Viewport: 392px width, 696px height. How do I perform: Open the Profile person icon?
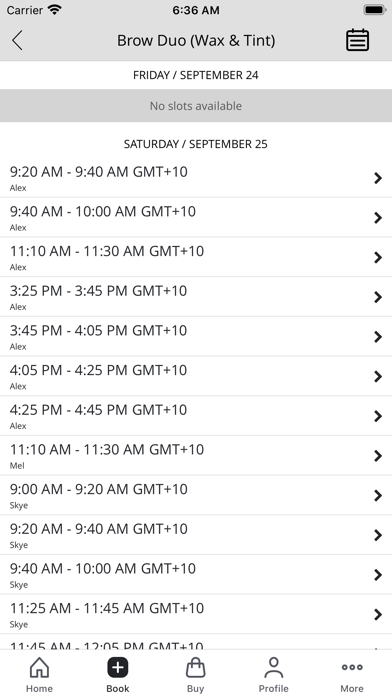pos(273,675)
